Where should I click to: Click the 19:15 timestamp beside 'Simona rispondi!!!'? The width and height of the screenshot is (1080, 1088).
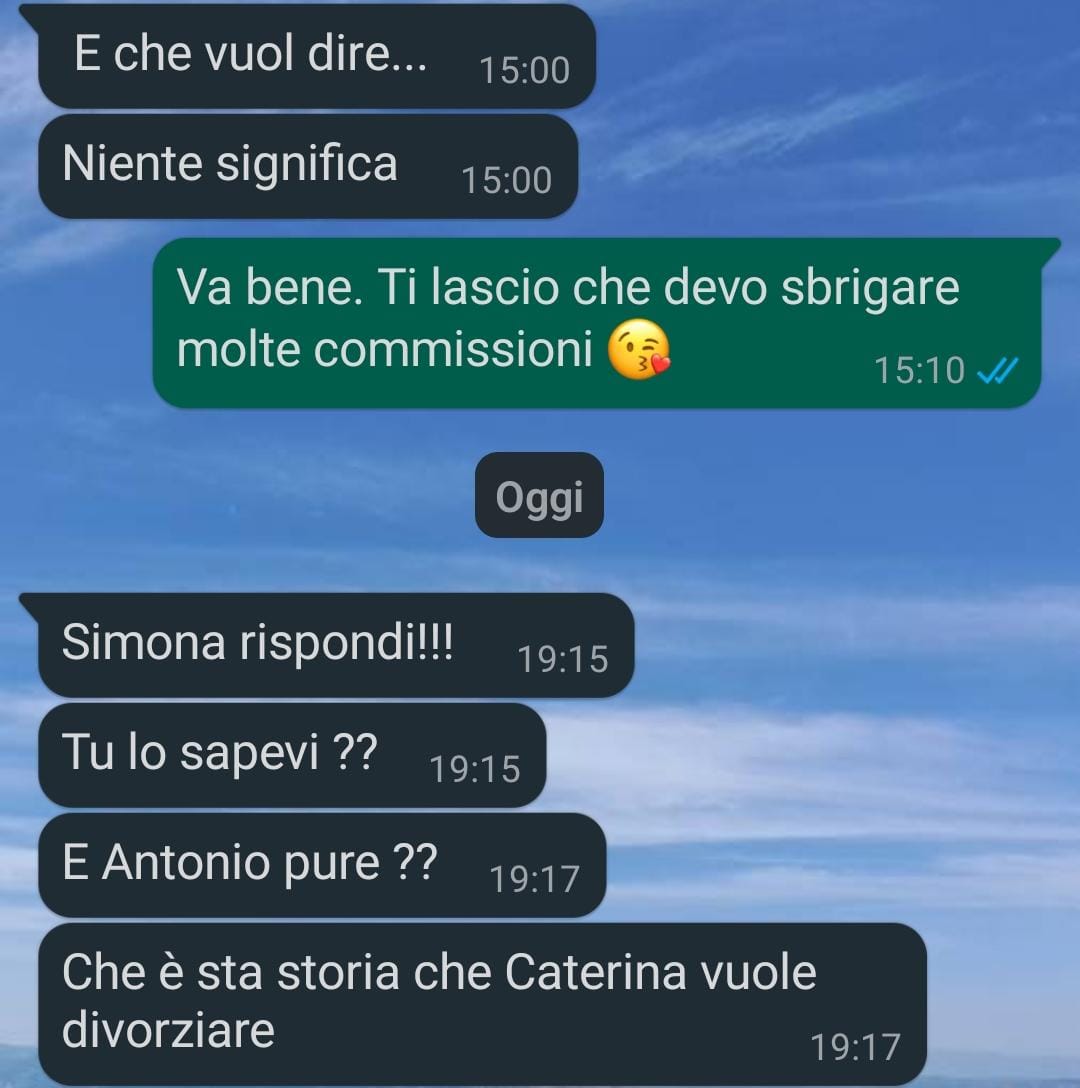coord(563,659)
